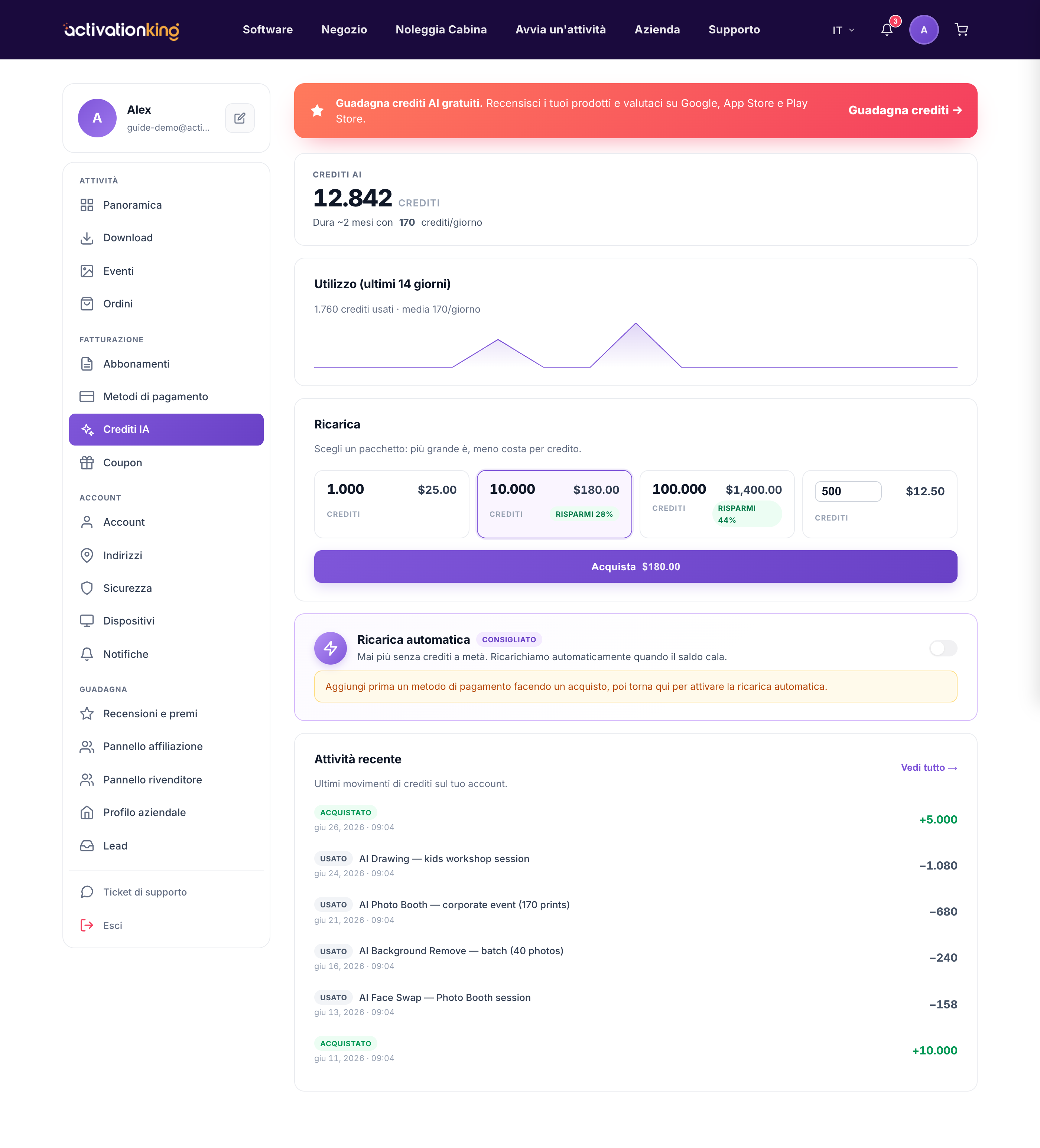
Task: Open the Noleggia Cabina menu
Action: [441, 30]
